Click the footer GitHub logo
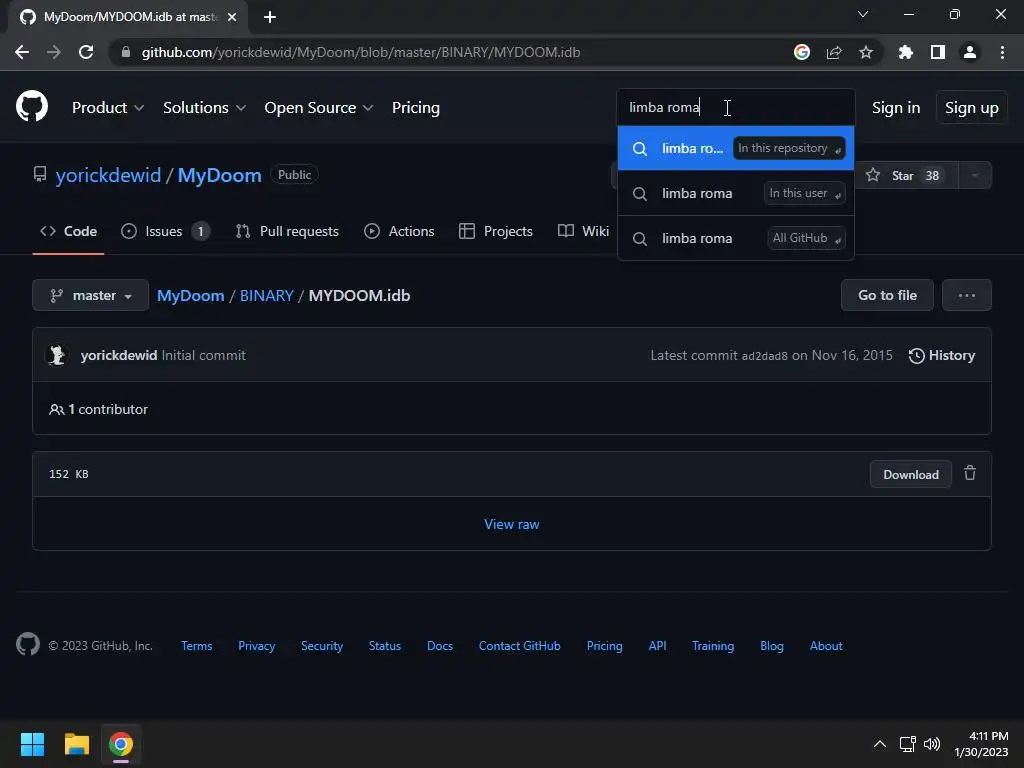The height and width of the screenshot is (768, 1024). click(x=28, y=645)
